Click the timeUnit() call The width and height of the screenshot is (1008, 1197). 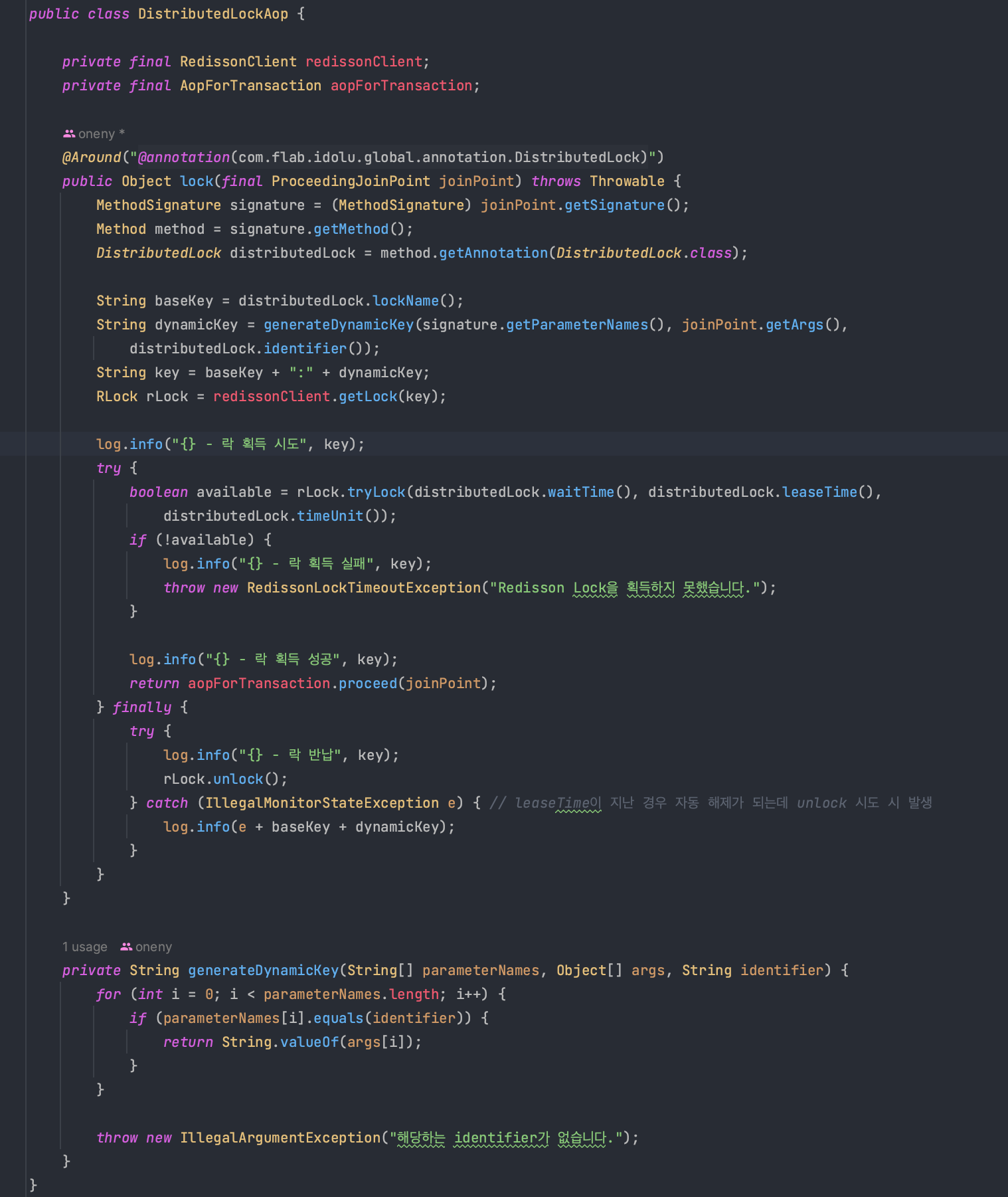[x=339, y=516]
